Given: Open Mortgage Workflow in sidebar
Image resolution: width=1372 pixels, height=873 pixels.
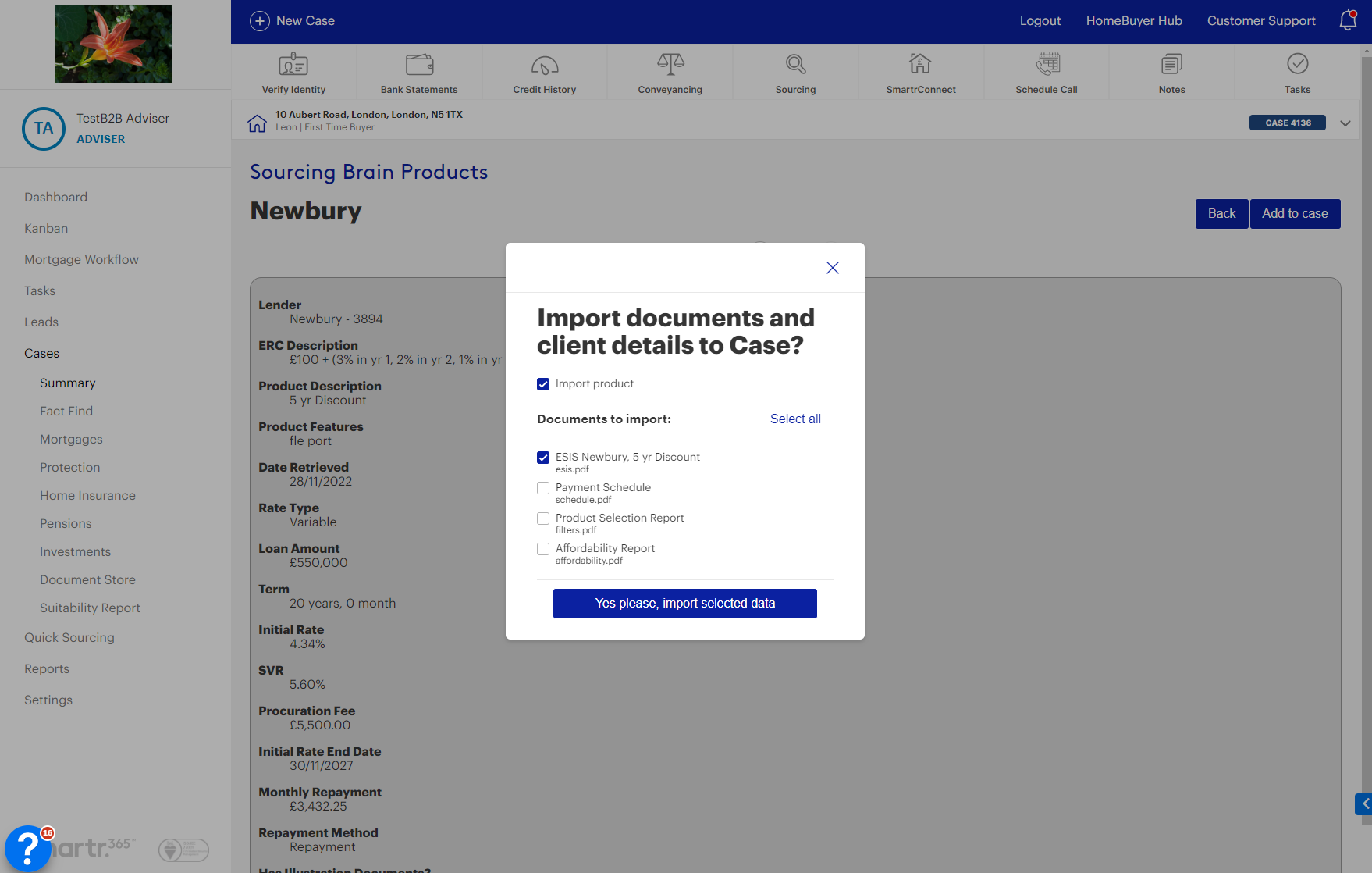Looking at the screenshot, I should click(x=81, y=259).
